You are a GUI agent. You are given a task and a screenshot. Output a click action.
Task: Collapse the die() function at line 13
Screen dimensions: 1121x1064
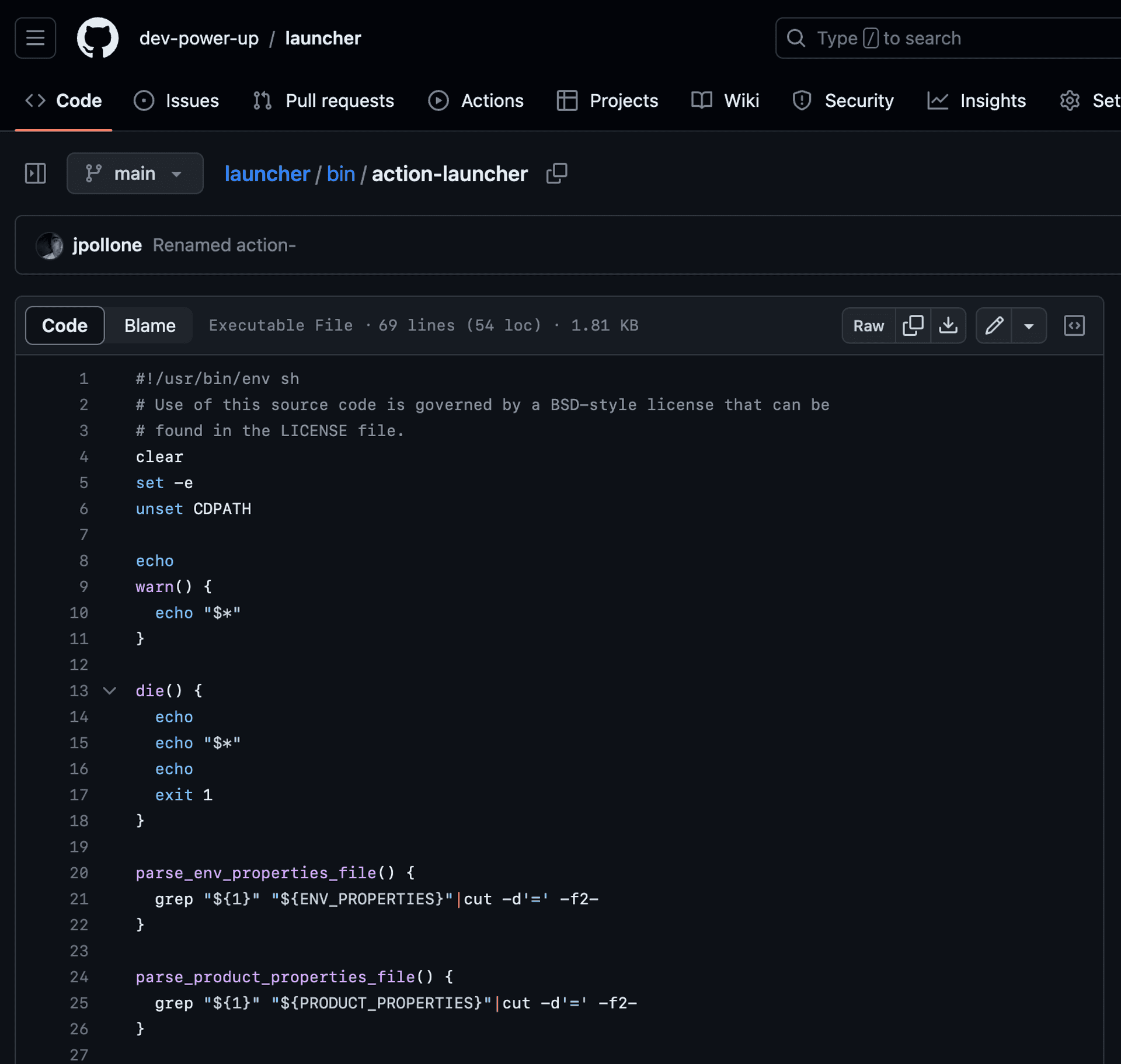pyautogui.click(x=109, y=691)
